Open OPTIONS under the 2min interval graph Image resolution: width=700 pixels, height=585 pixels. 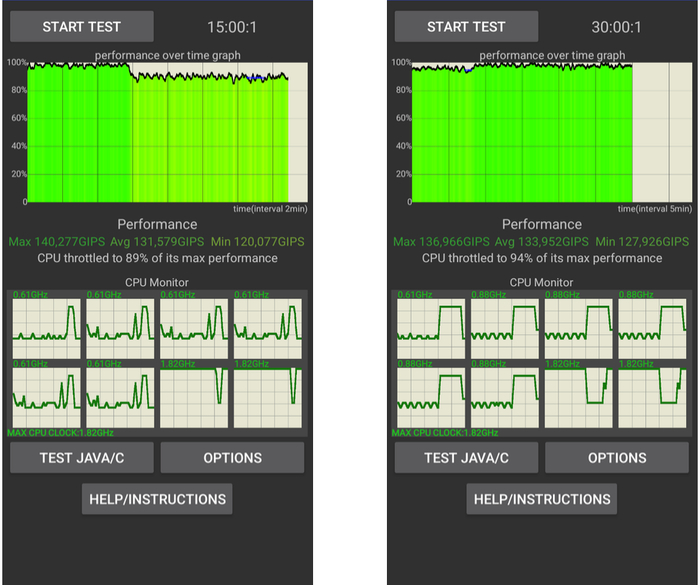232,458
